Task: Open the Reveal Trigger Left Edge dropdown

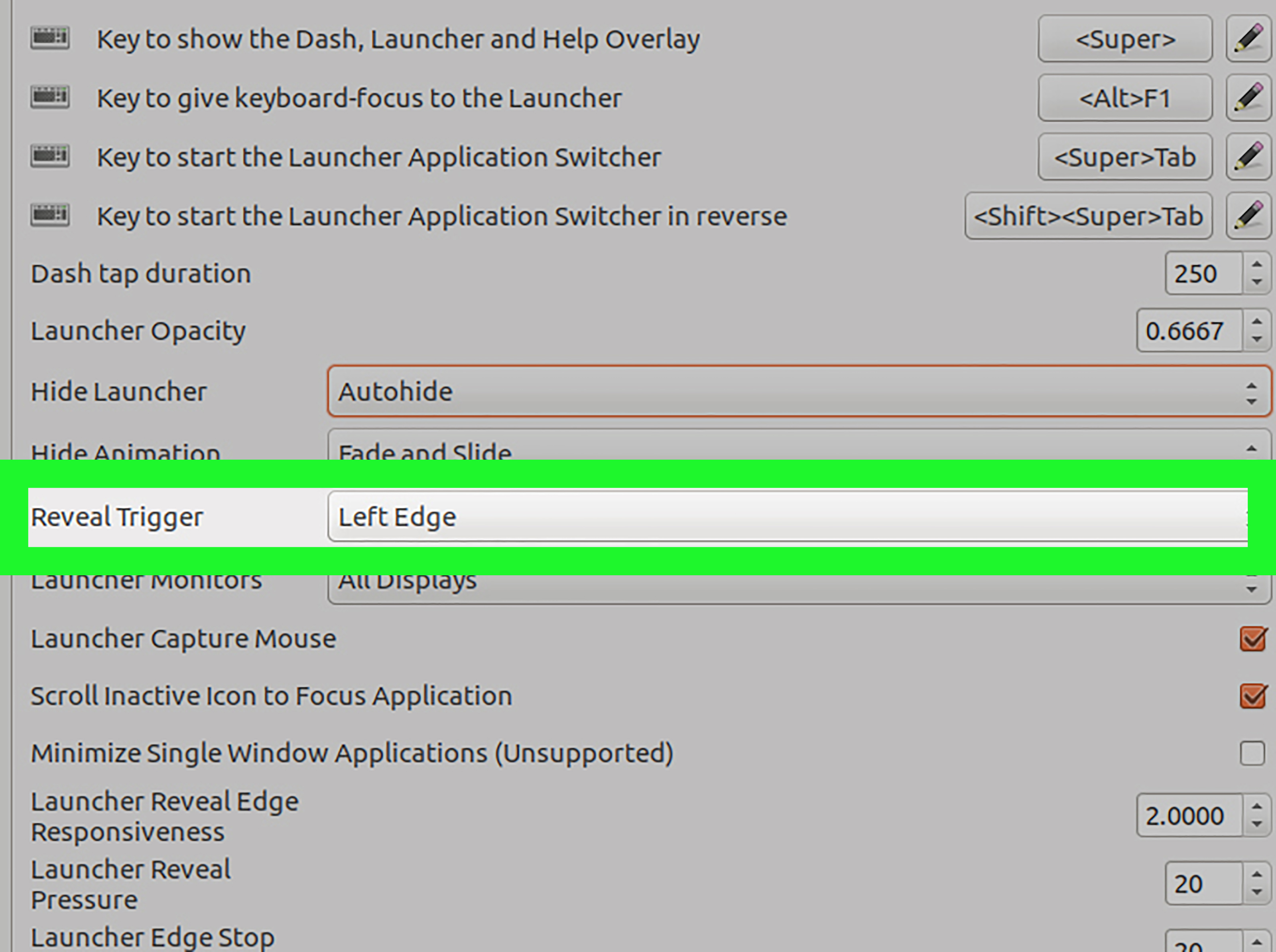Action: click(788, 516)
